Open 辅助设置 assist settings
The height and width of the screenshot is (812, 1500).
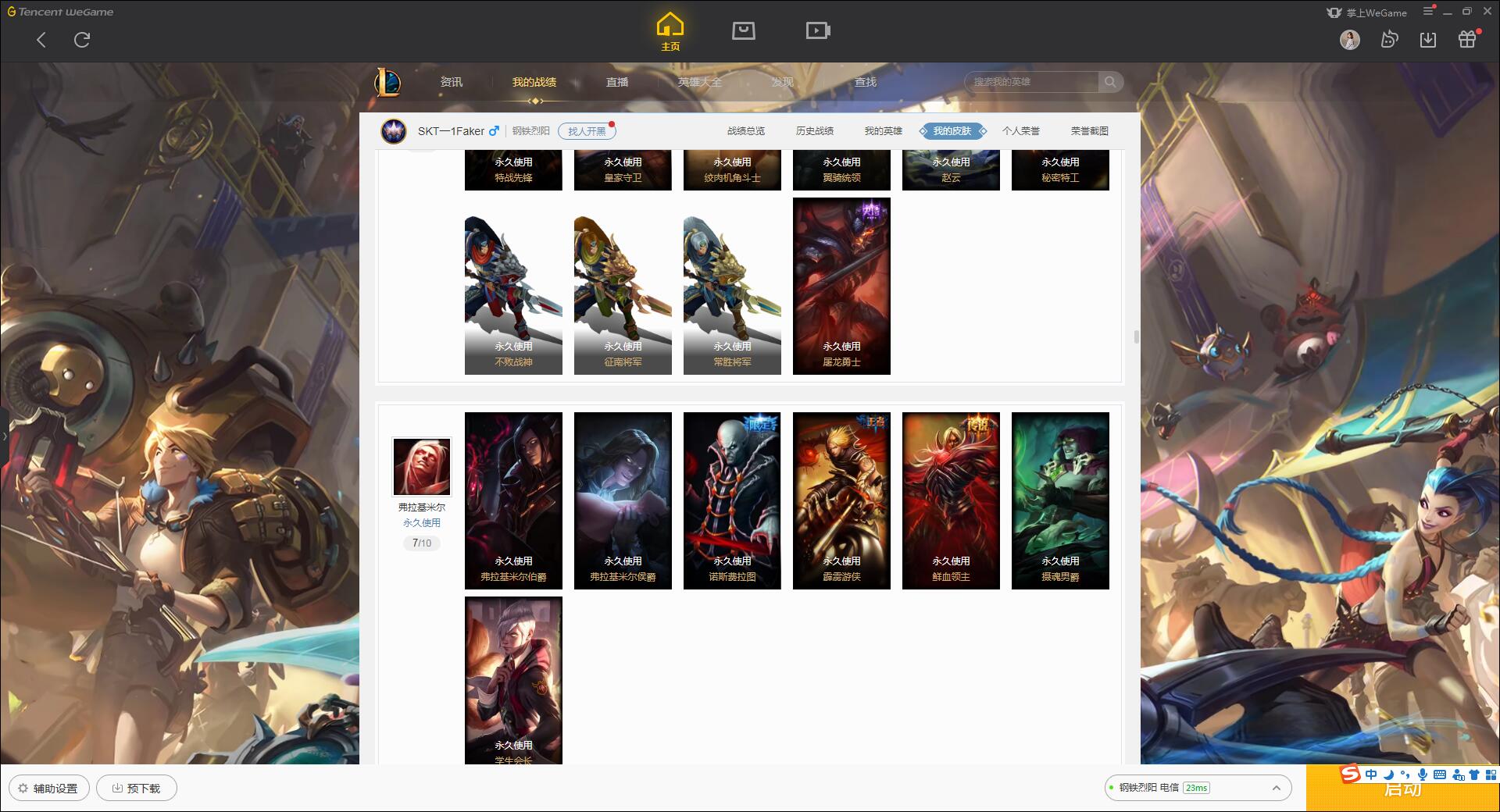tap(48, 789)
